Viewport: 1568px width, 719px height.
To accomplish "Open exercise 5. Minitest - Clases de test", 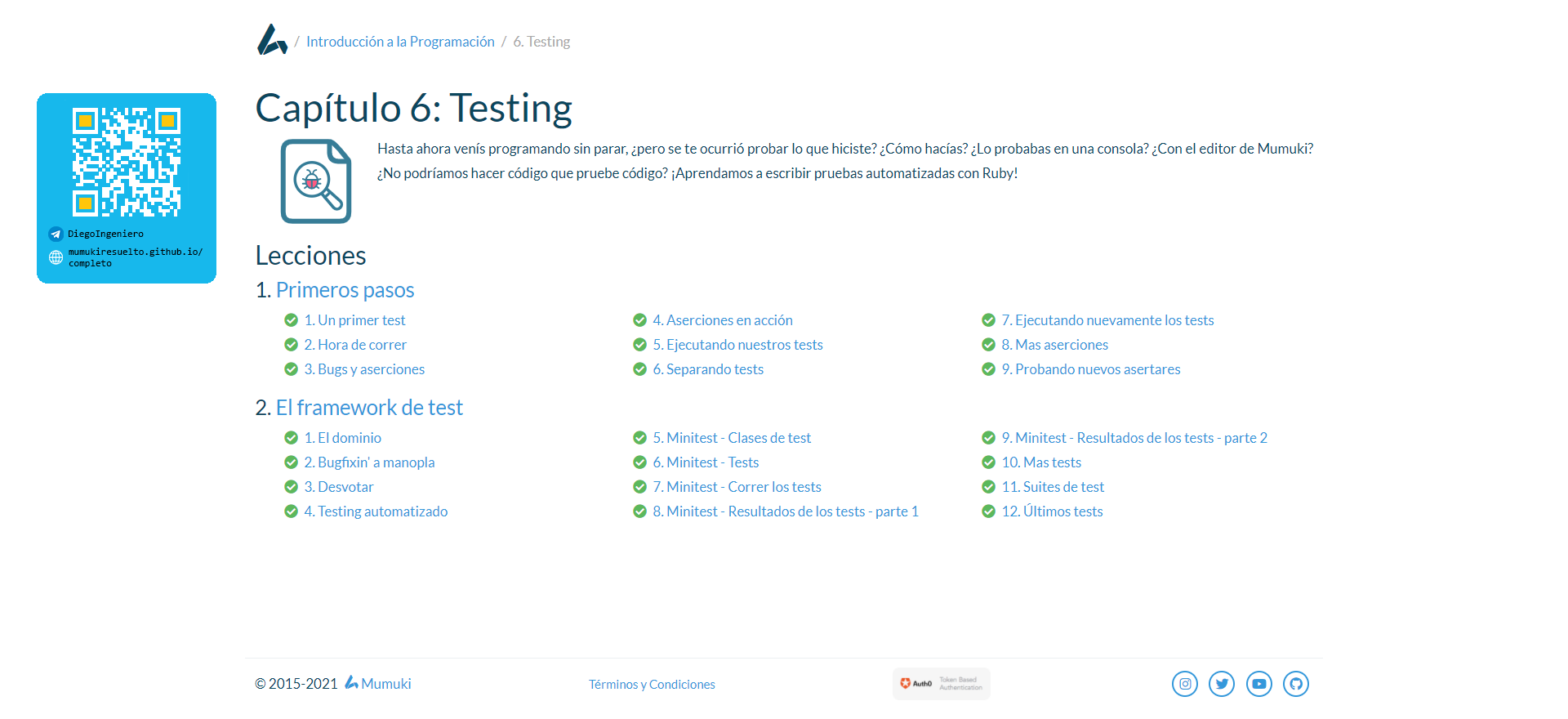I will (732, 438).
